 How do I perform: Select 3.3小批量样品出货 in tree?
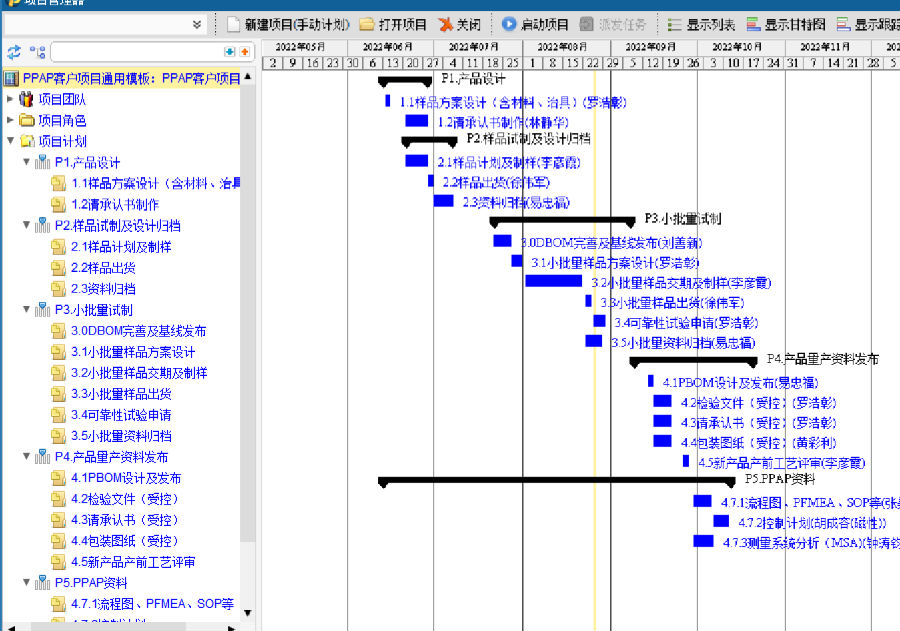pos(121,394)
